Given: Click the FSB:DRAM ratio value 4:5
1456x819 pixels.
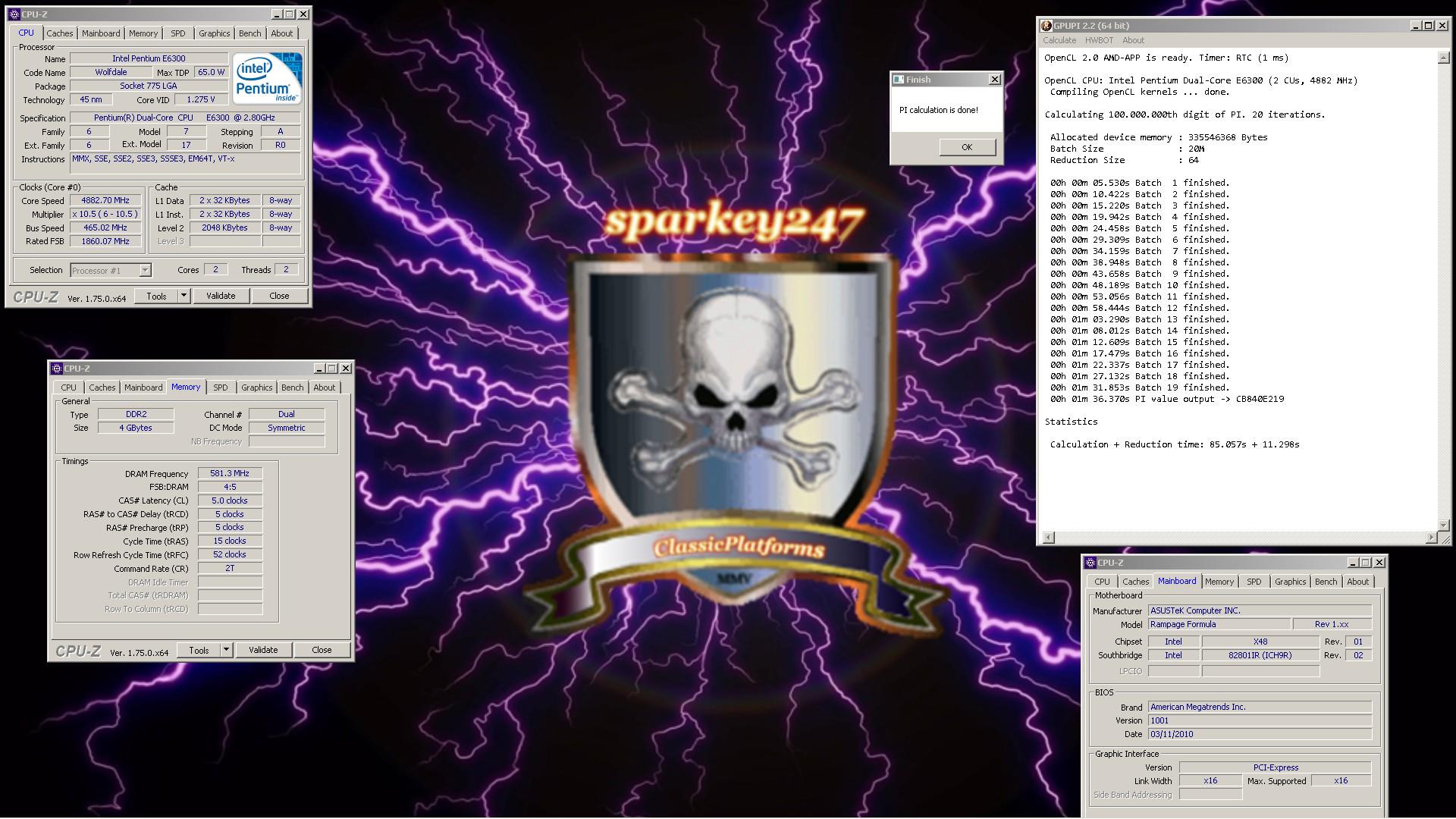Looking at the screenshot, I should pyautogui.click(x=230, y=488).
